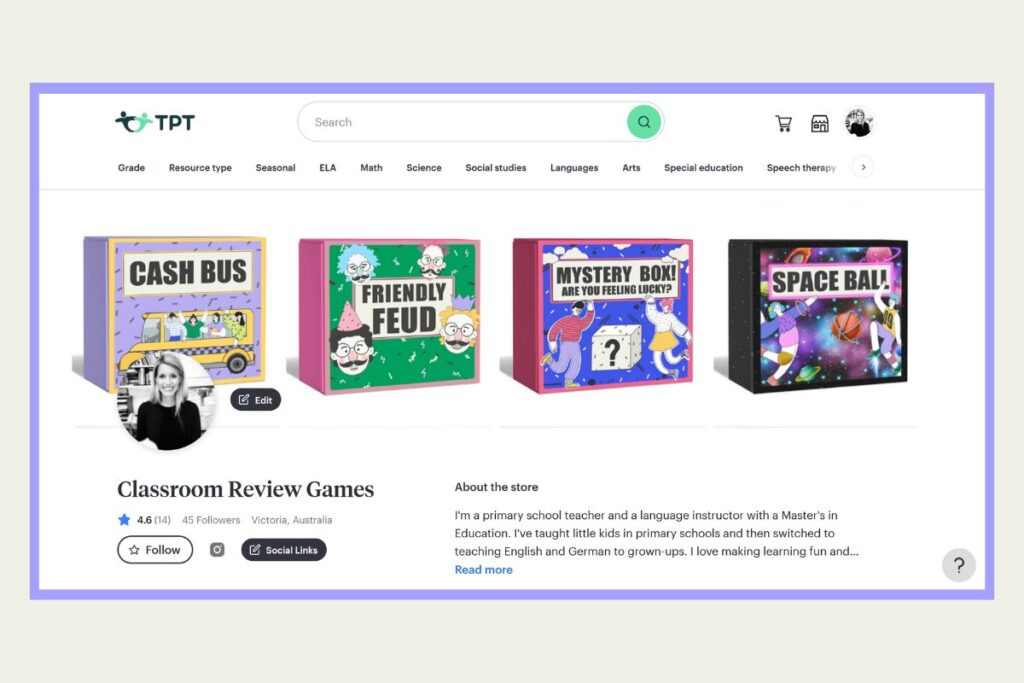Click the TPT logo
This screenshot has width=1024, height=683.
point(155,122)
